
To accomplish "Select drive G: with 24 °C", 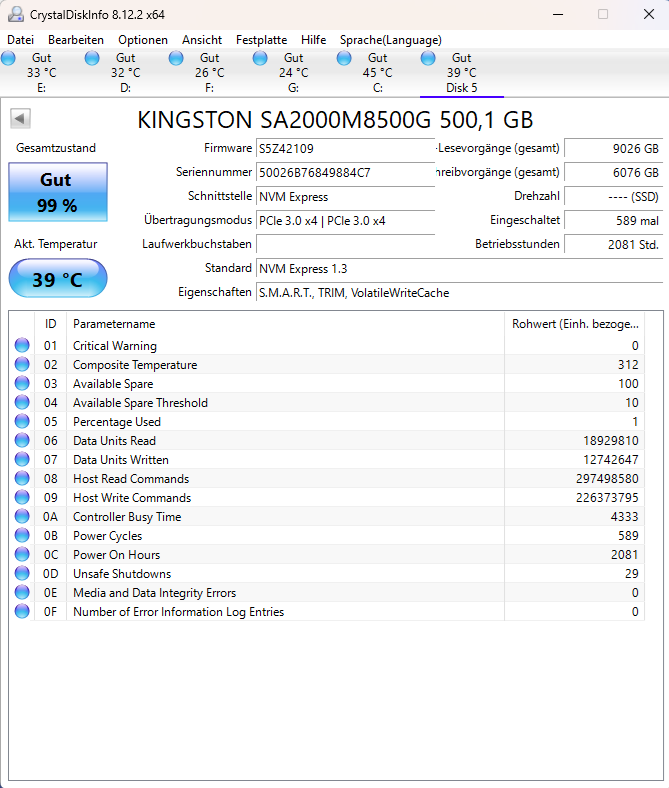I will tap(294, 73).
